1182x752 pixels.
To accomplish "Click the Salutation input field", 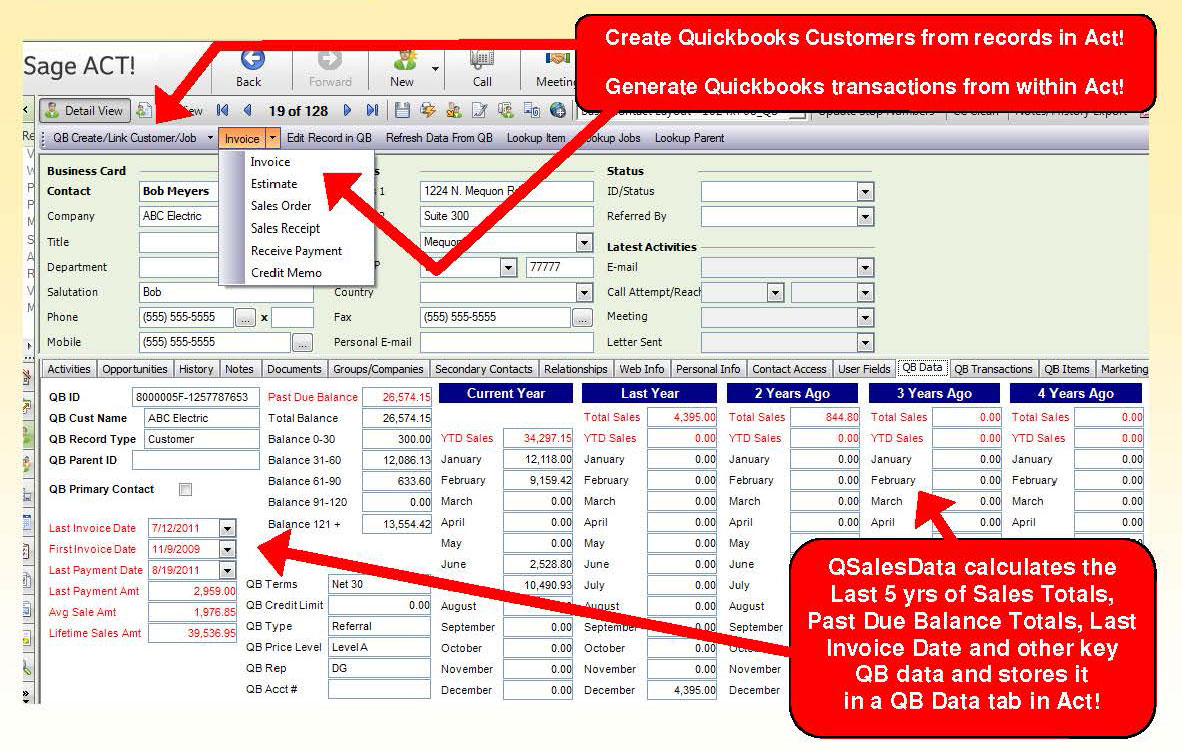I will click(226, 292).
